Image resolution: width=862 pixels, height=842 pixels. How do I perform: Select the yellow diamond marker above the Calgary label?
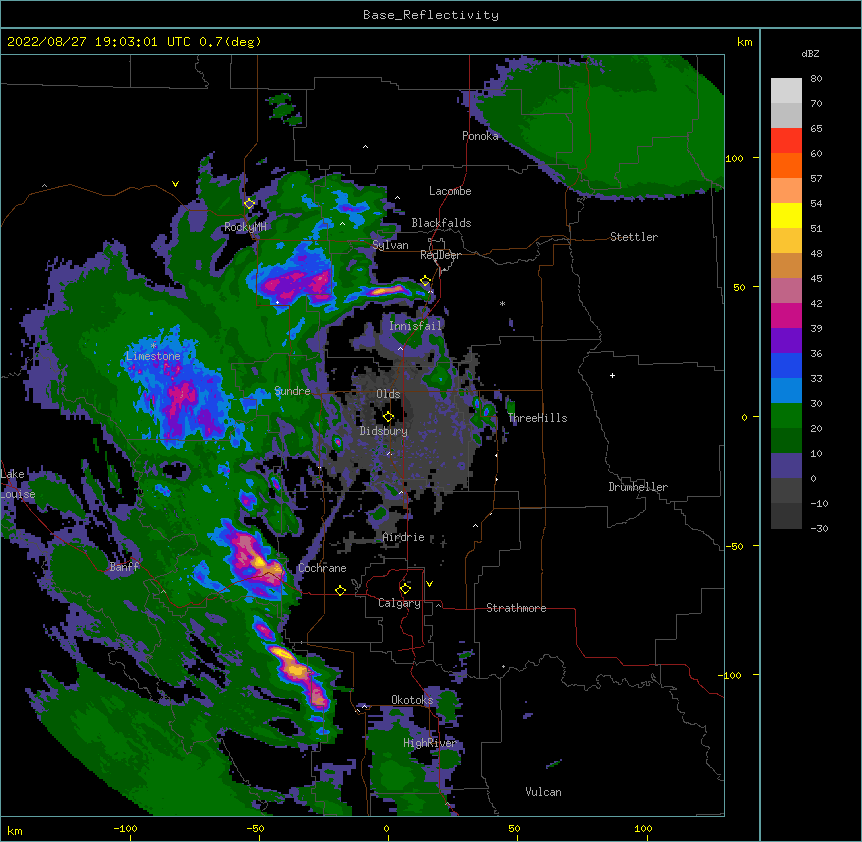coord(405,589)
